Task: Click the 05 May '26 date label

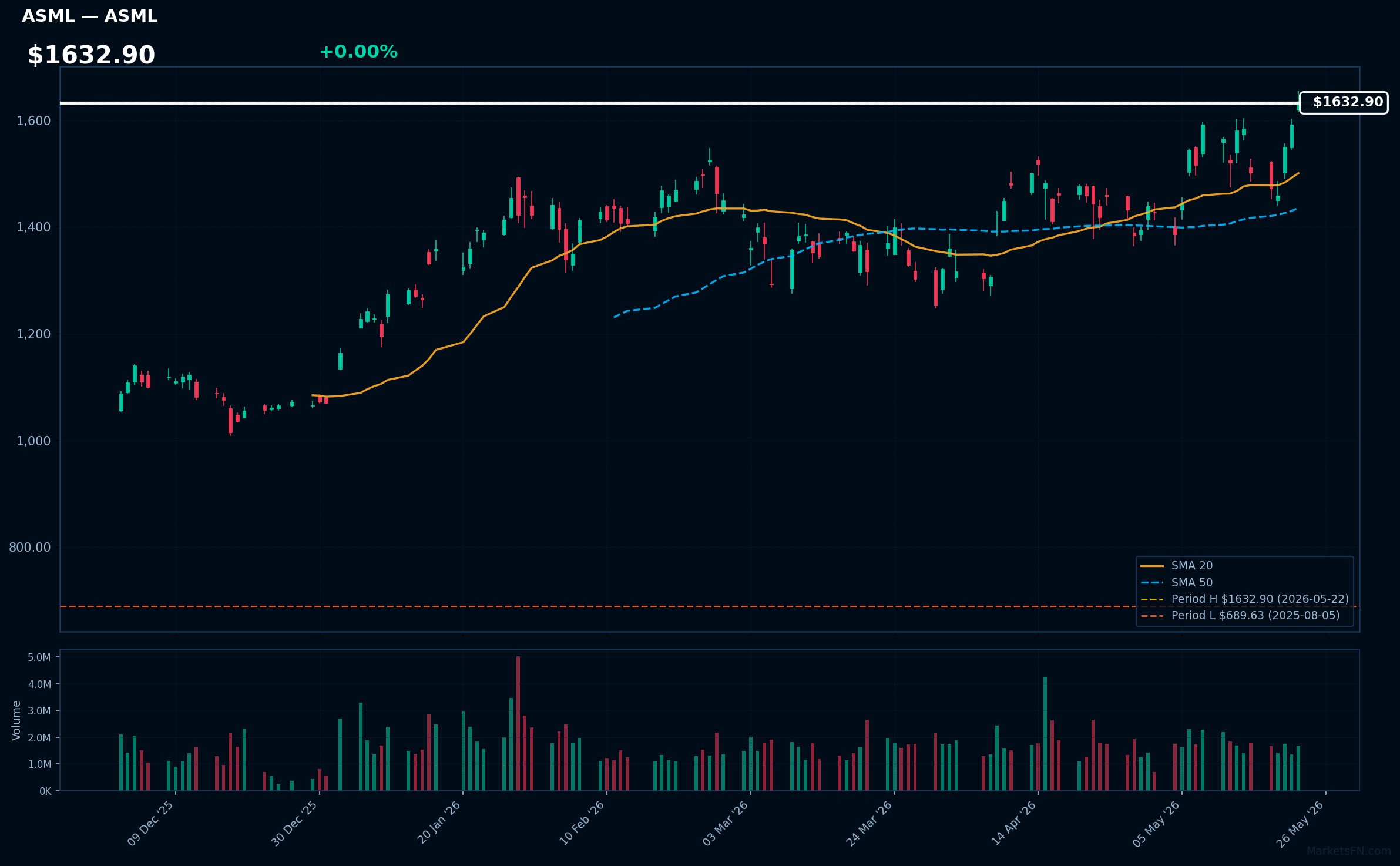Action: coord(1156,823)
